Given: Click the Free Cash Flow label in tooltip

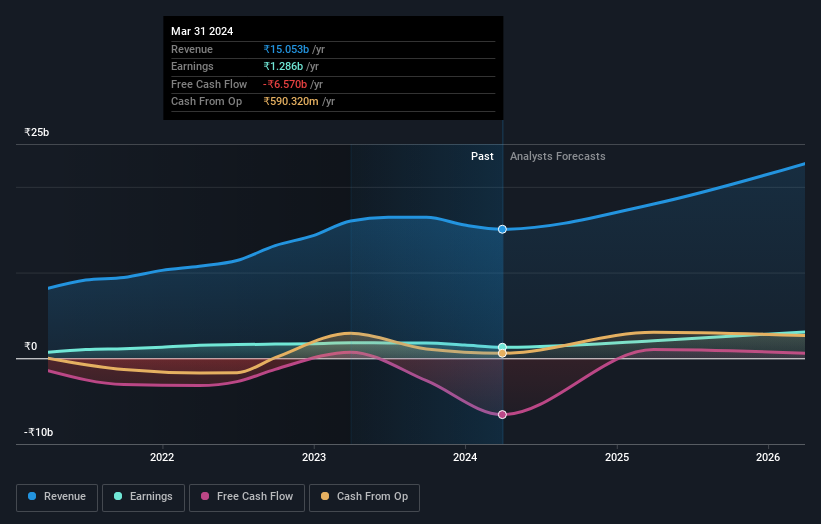Looking at the screenshot, I should pos(209,84).
